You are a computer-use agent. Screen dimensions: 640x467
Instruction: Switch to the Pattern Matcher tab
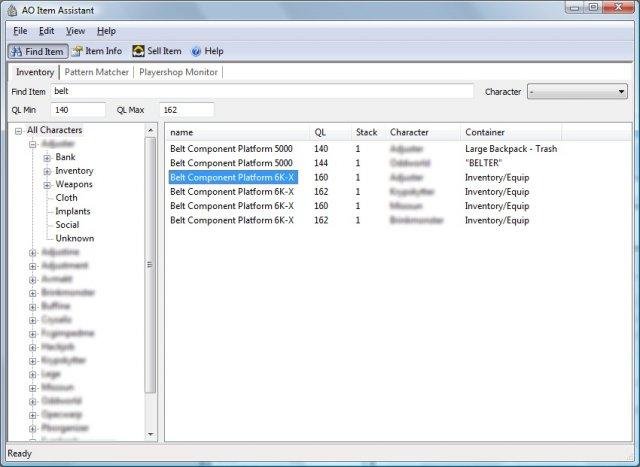tap(96, 72)
